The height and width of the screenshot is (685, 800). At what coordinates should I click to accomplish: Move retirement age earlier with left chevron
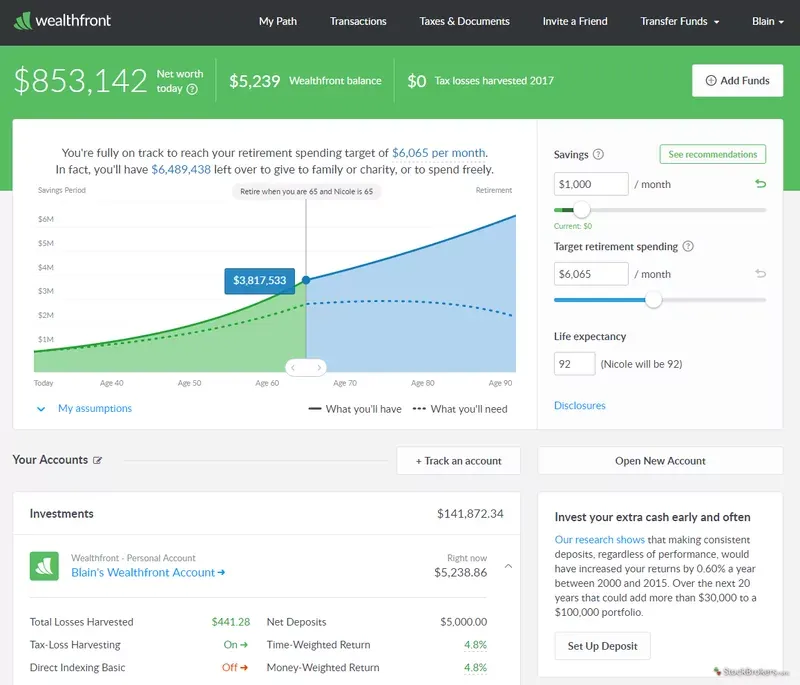coord(293,367)
